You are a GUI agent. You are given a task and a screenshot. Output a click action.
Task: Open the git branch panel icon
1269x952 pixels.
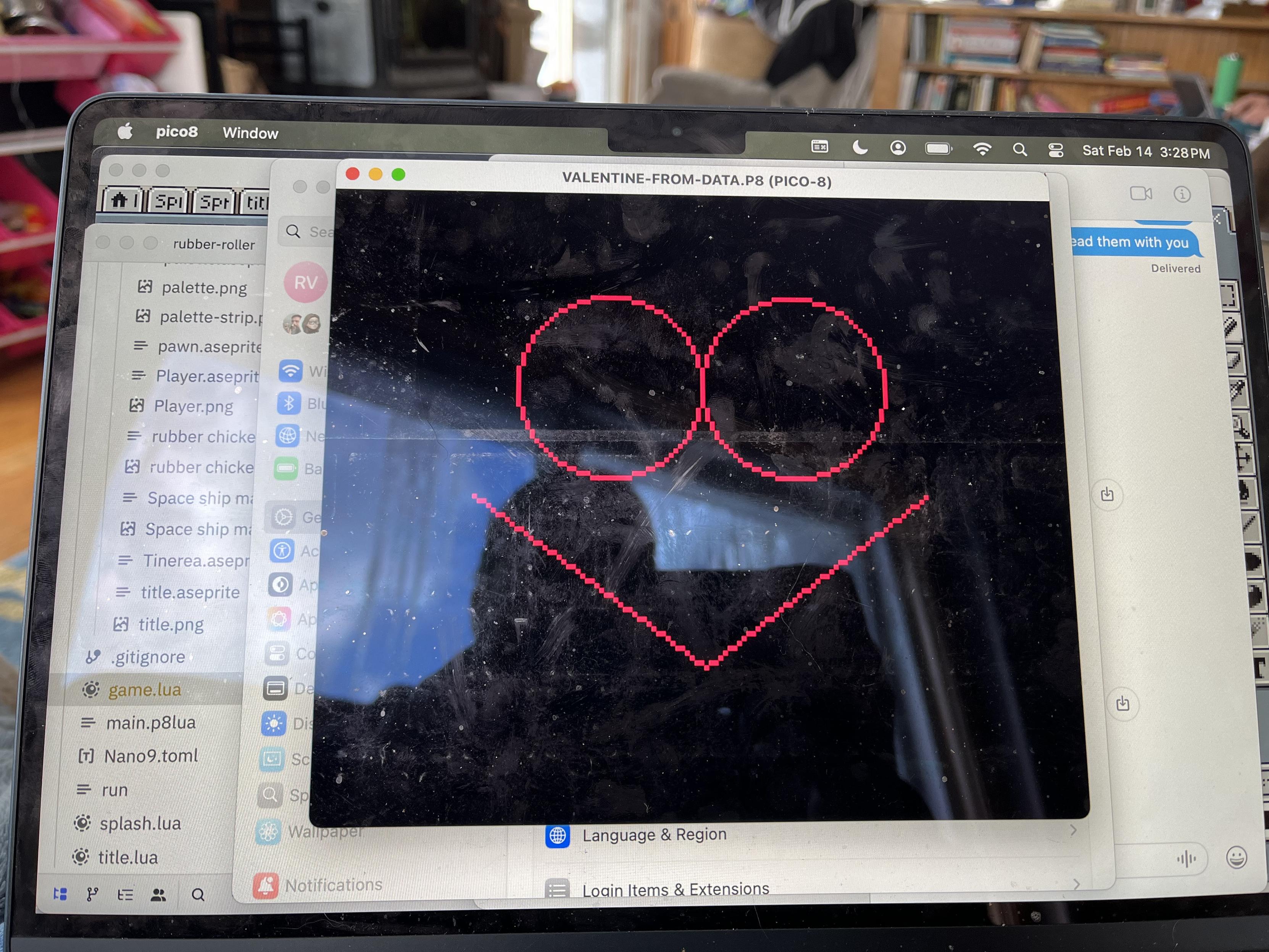click(x=92, y=894)
